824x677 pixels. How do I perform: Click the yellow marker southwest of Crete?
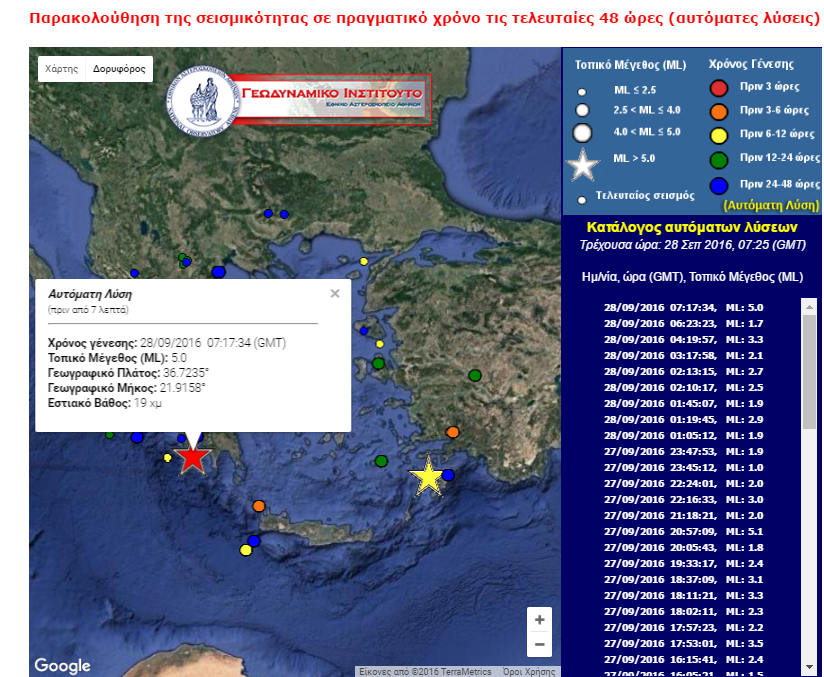coord(246,550)
